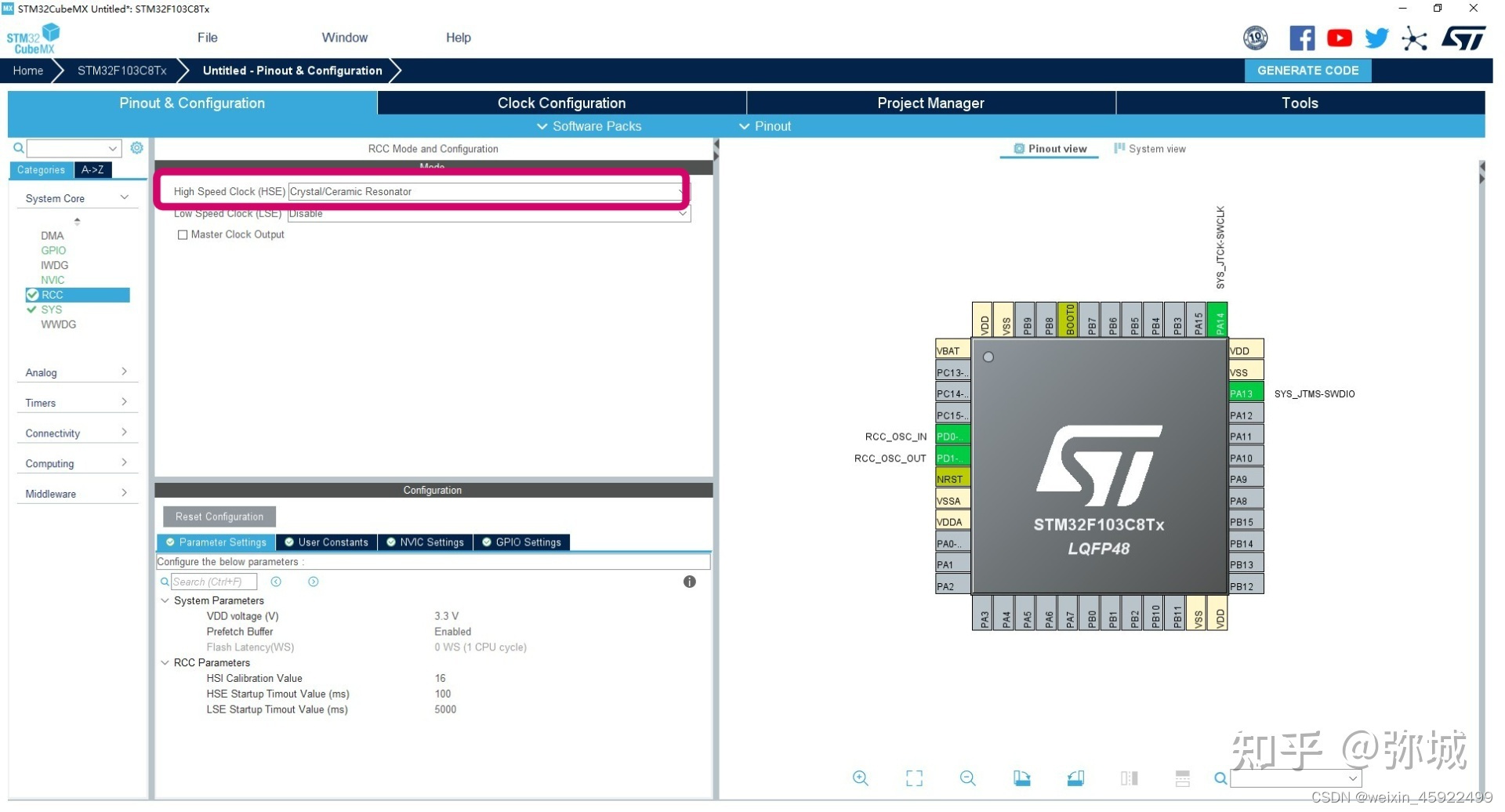Enable the Master Clock Output checkbox
1505x812 pixels.
pyautogui.click(x=183, y=235)
